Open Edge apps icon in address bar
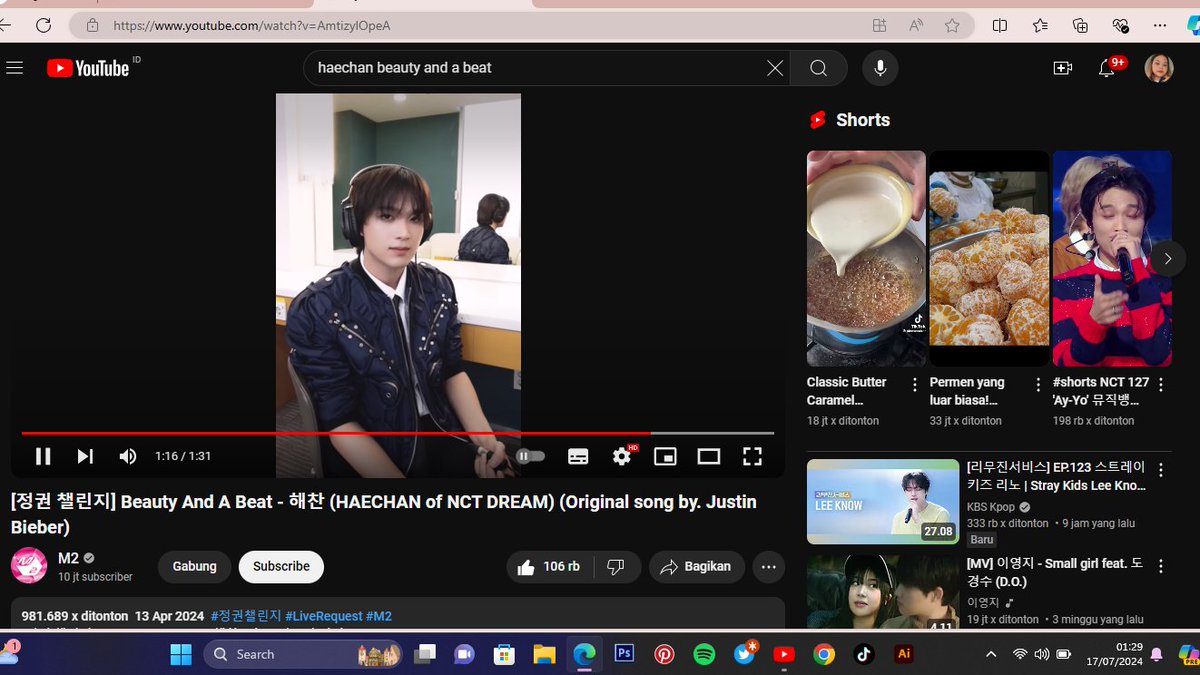The image size is (1200, 675). [x=879, y=26]
